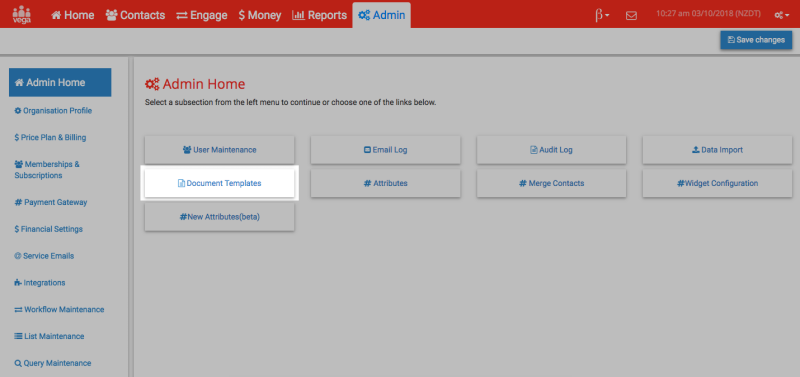Open Merge Contacts

[552, 183]
